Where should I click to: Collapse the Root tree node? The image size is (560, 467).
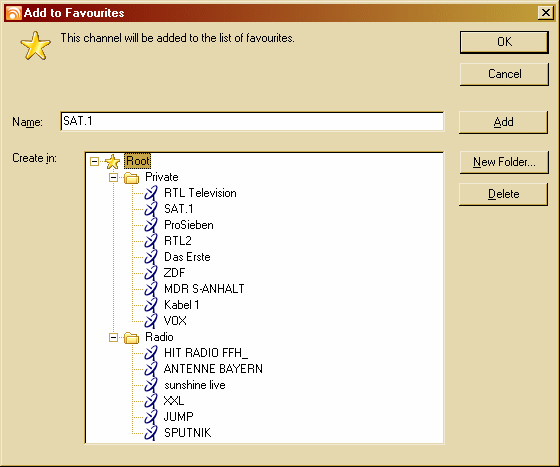point(94,162)
